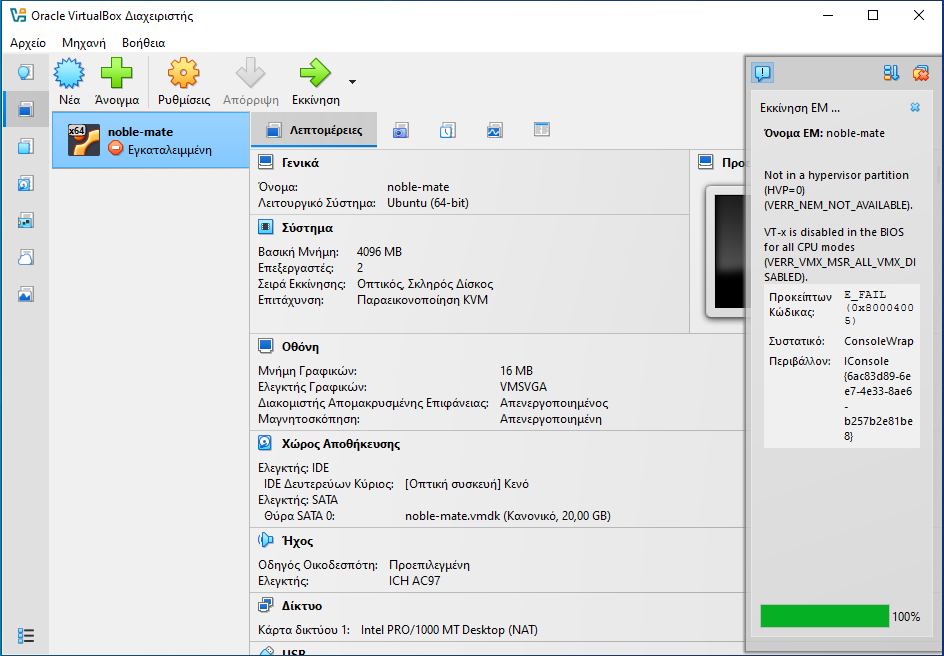Dismiss the Εκκίνηση ΕΜ error notification
This screenshot has width=944, height=656.
click(x=914, y=107)
